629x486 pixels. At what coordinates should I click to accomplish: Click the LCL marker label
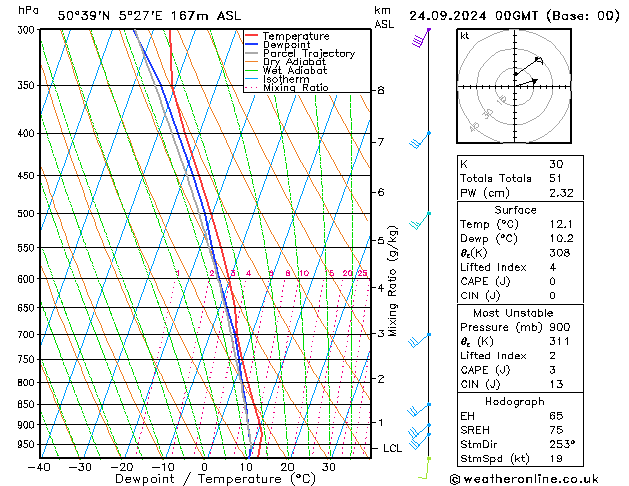[x=392, y=448]
